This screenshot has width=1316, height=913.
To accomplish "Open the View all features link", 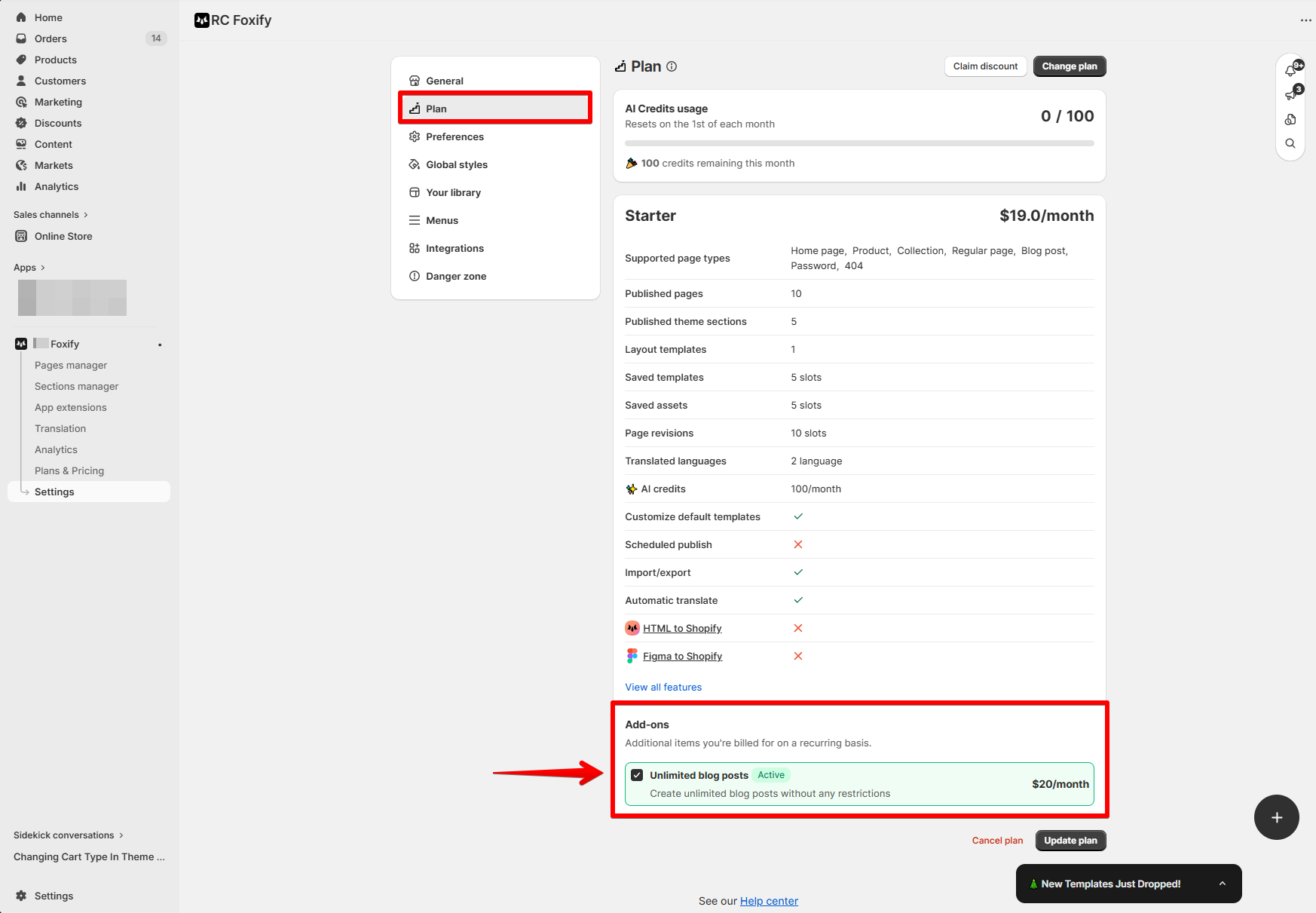I will [x=663, y=687].
